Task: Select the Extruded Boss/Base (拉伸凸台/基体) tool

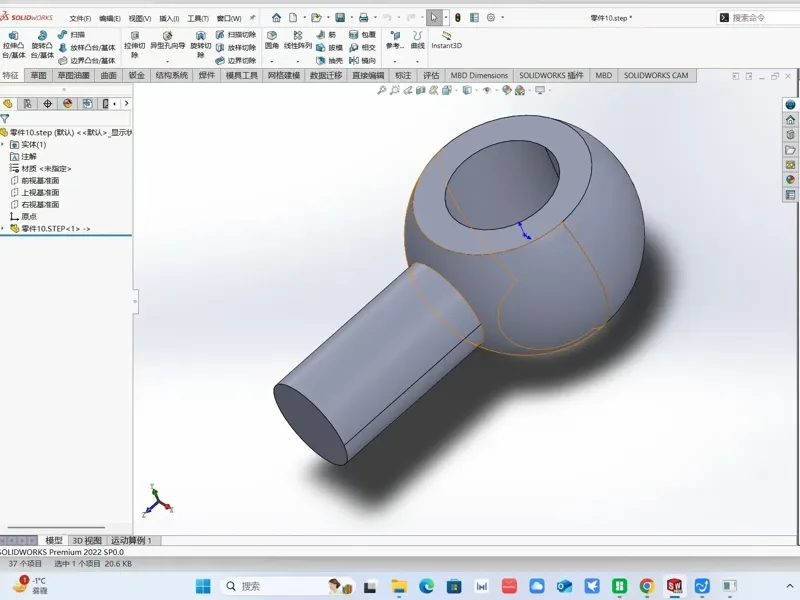Action: [x=14, y=44]
